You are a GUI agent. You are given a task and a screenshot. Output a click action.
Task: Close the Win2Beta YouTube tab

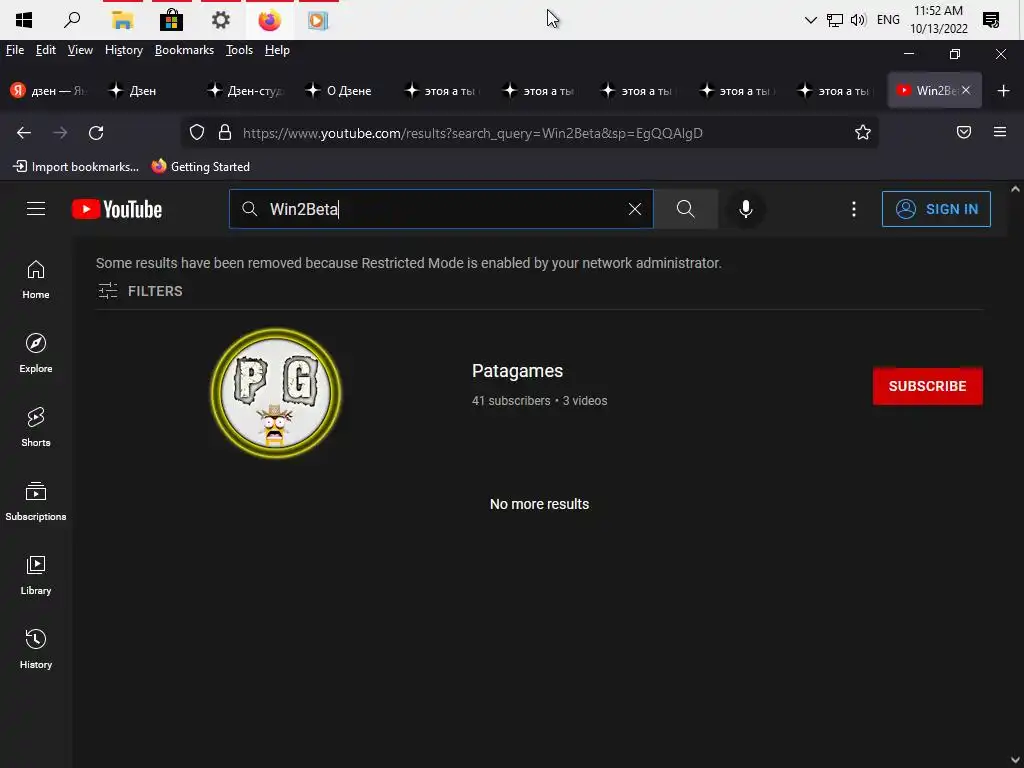(966, 90)
